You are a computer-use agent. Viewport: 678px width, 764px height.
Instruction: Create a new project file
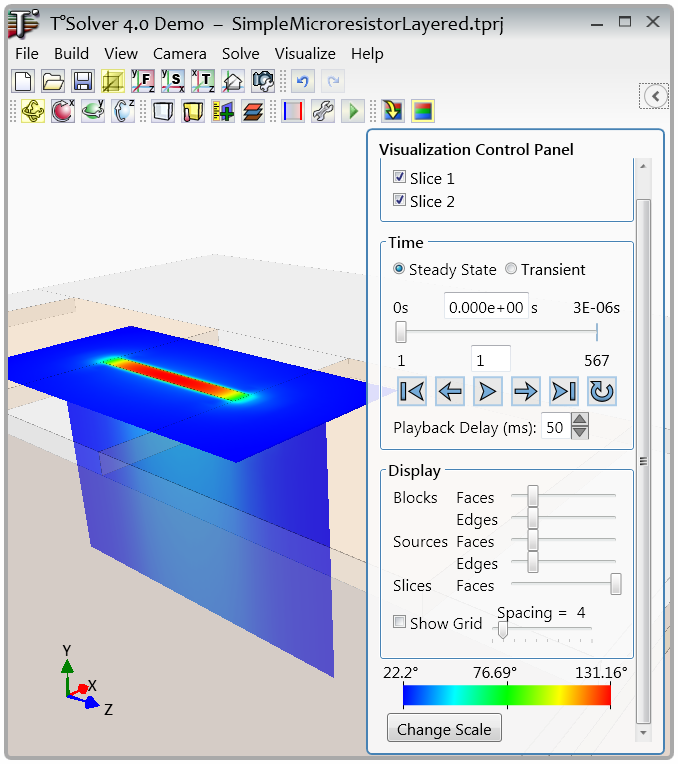pyautogui.click(x=23, y=81)
